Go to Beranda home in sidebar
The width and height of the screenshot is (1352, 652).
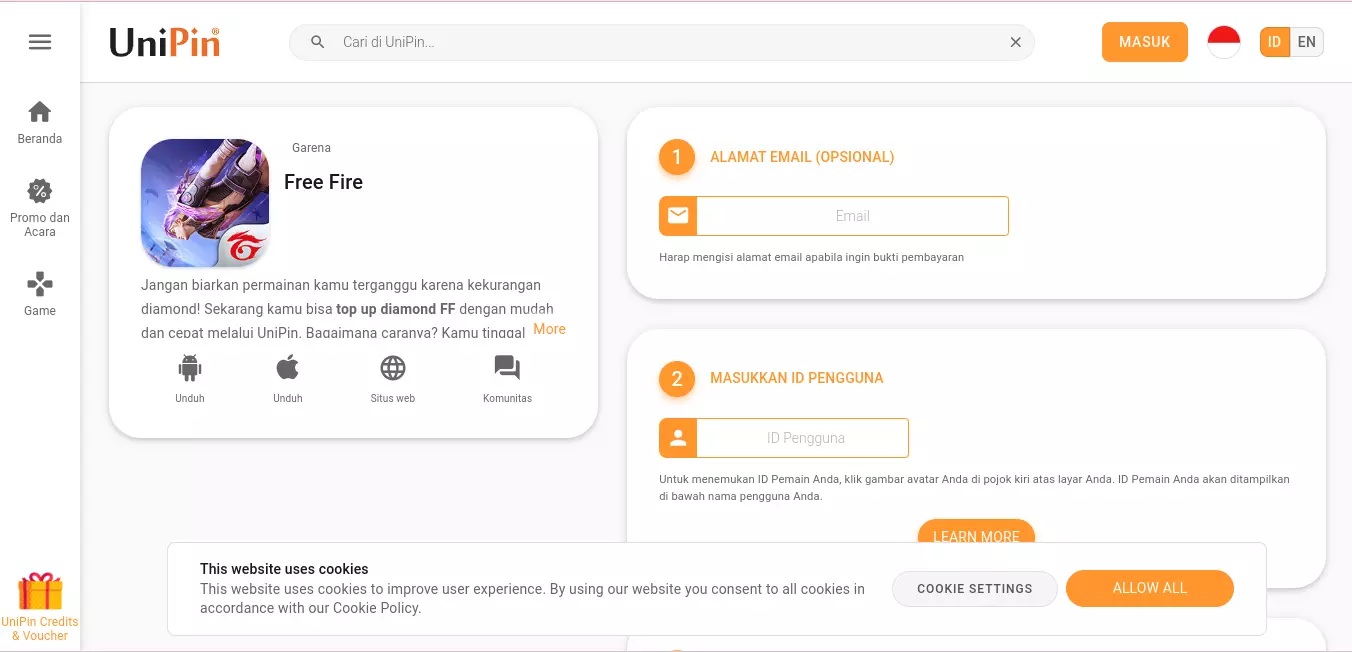[40, 122]
